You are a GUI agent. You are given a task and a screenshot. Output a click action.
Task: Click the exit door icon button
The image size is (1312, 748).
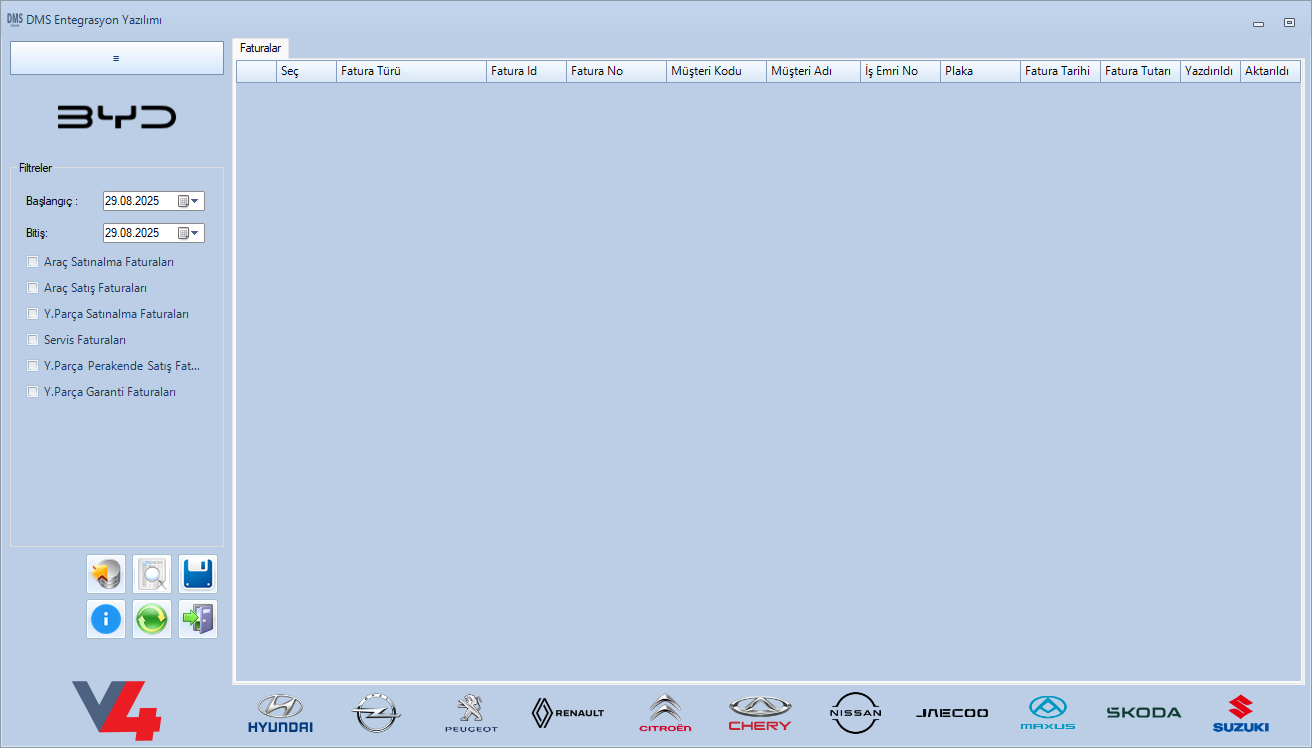pos(198,619)
